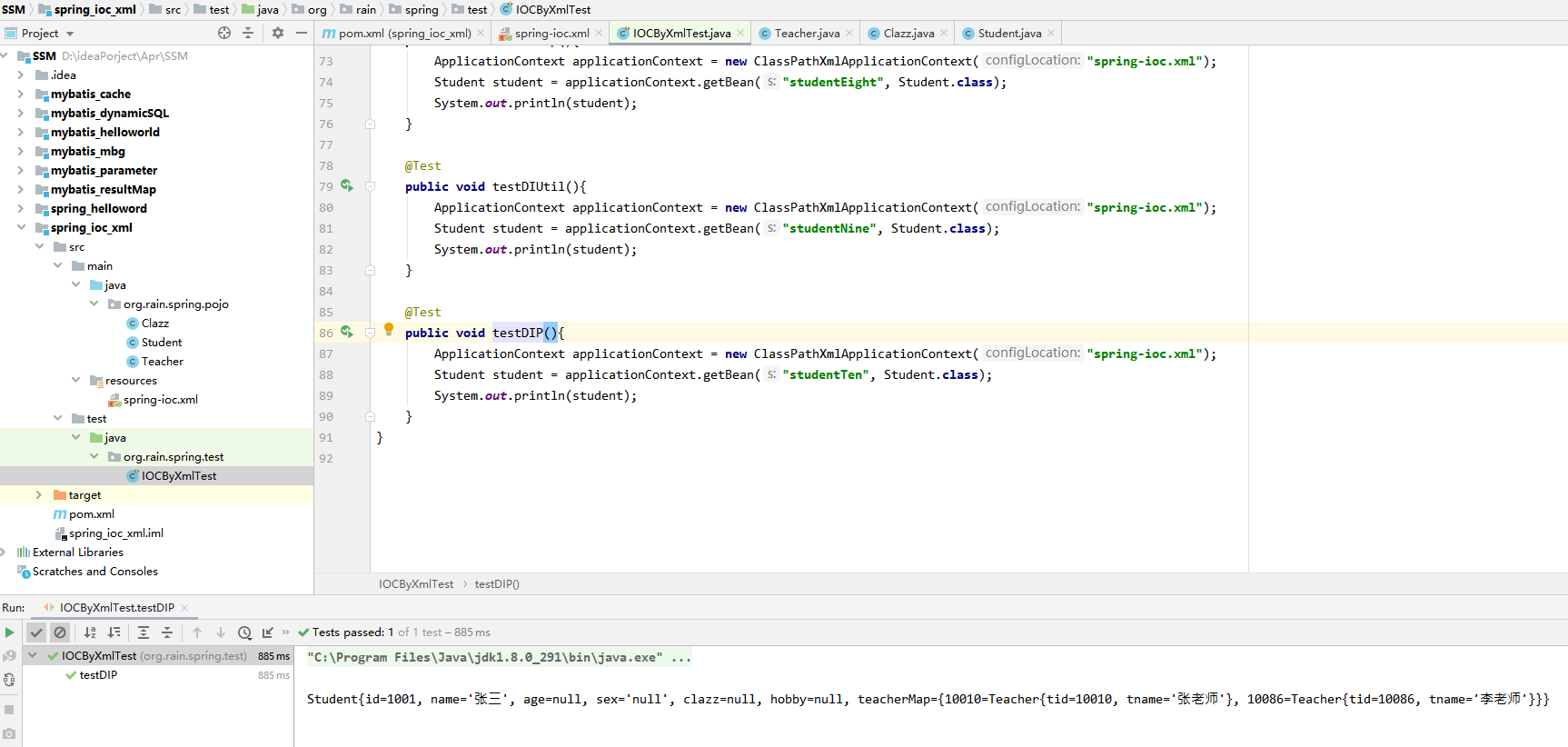Hide the Project tool window

(302, 33)
